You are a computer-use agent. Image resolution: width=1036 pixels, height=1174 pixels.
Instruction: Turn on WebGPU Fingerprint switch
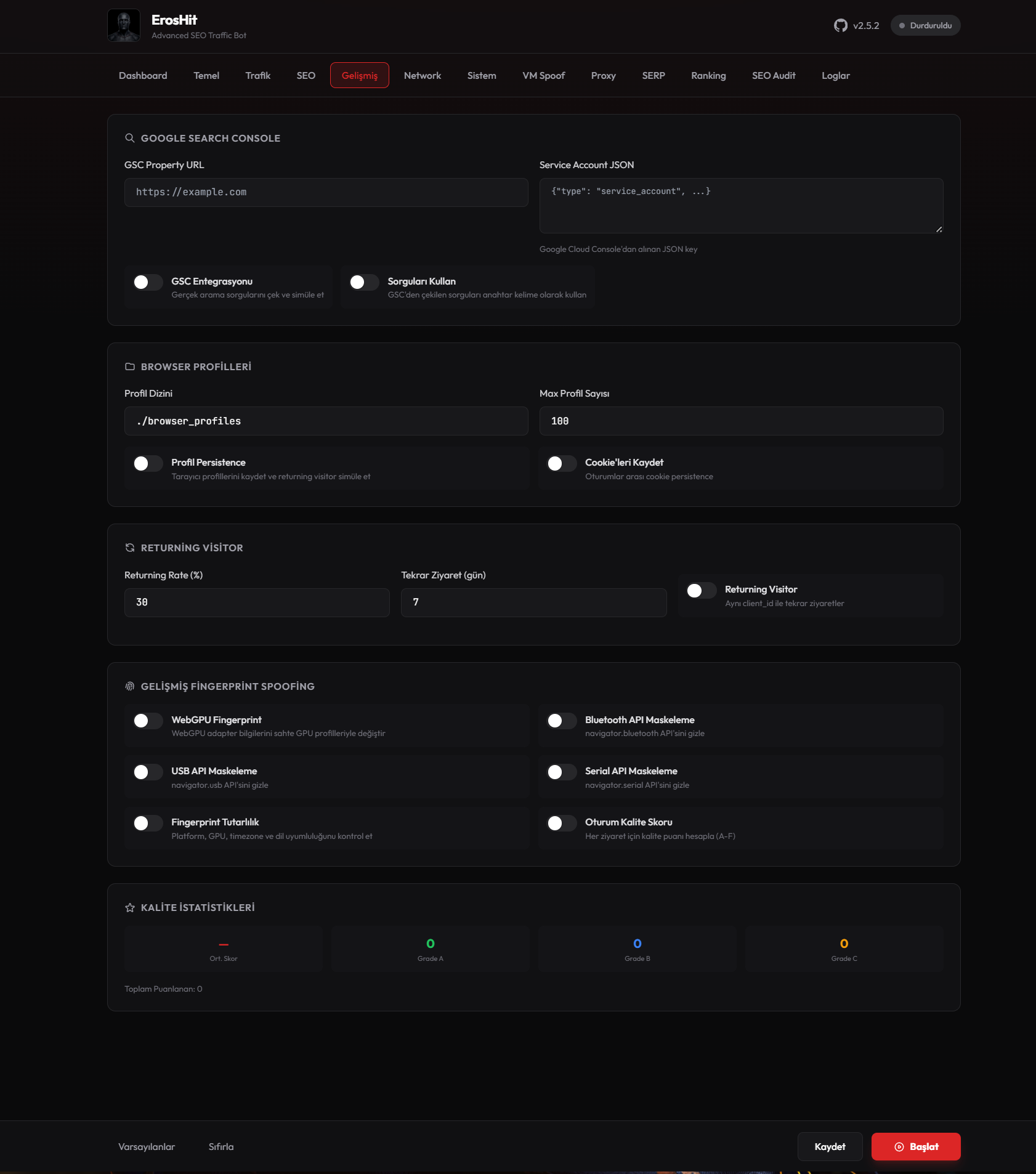pos(148,721)
